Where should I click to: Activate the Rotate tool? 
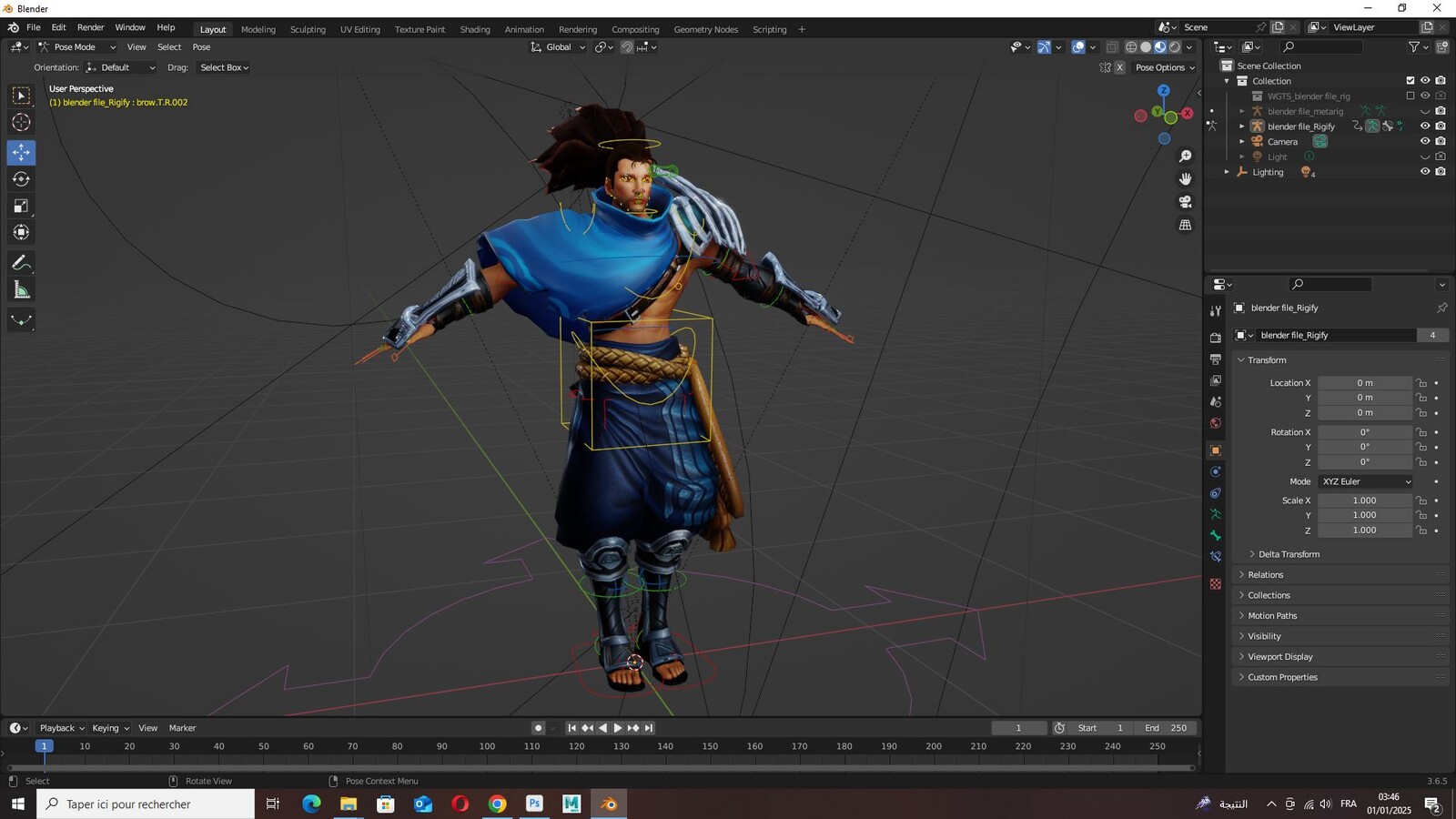21,179
